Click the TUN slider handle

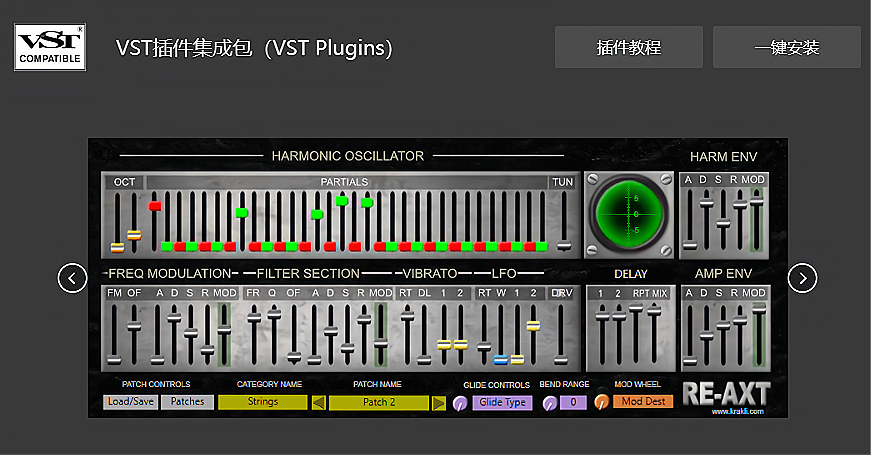[x=564, y=245]
